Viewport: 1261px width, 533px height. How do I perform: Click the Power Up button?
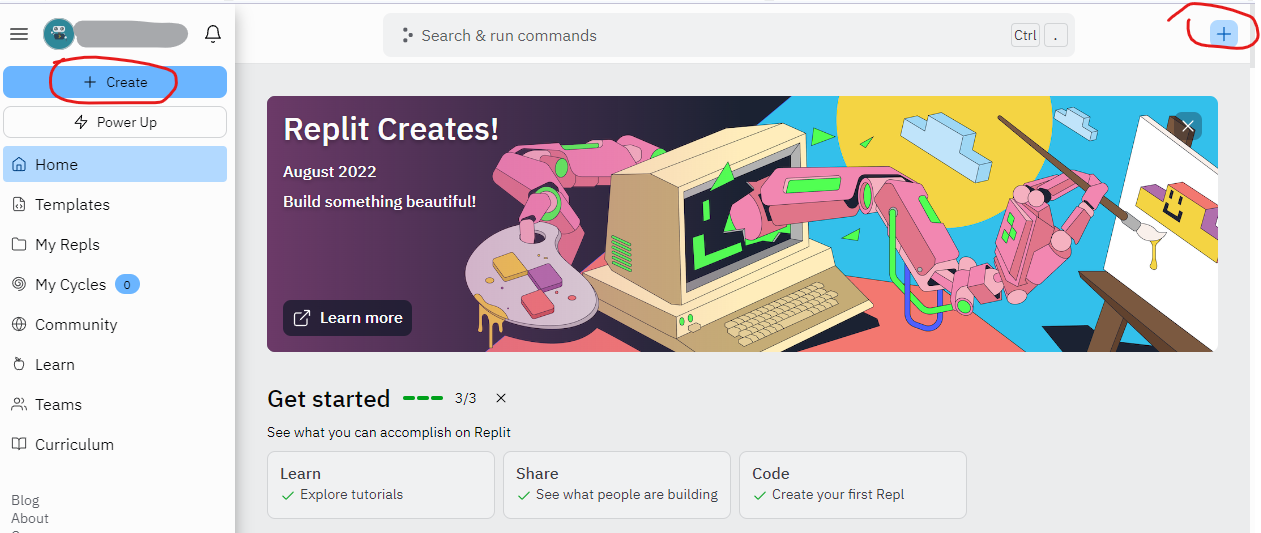coord(115,122)
